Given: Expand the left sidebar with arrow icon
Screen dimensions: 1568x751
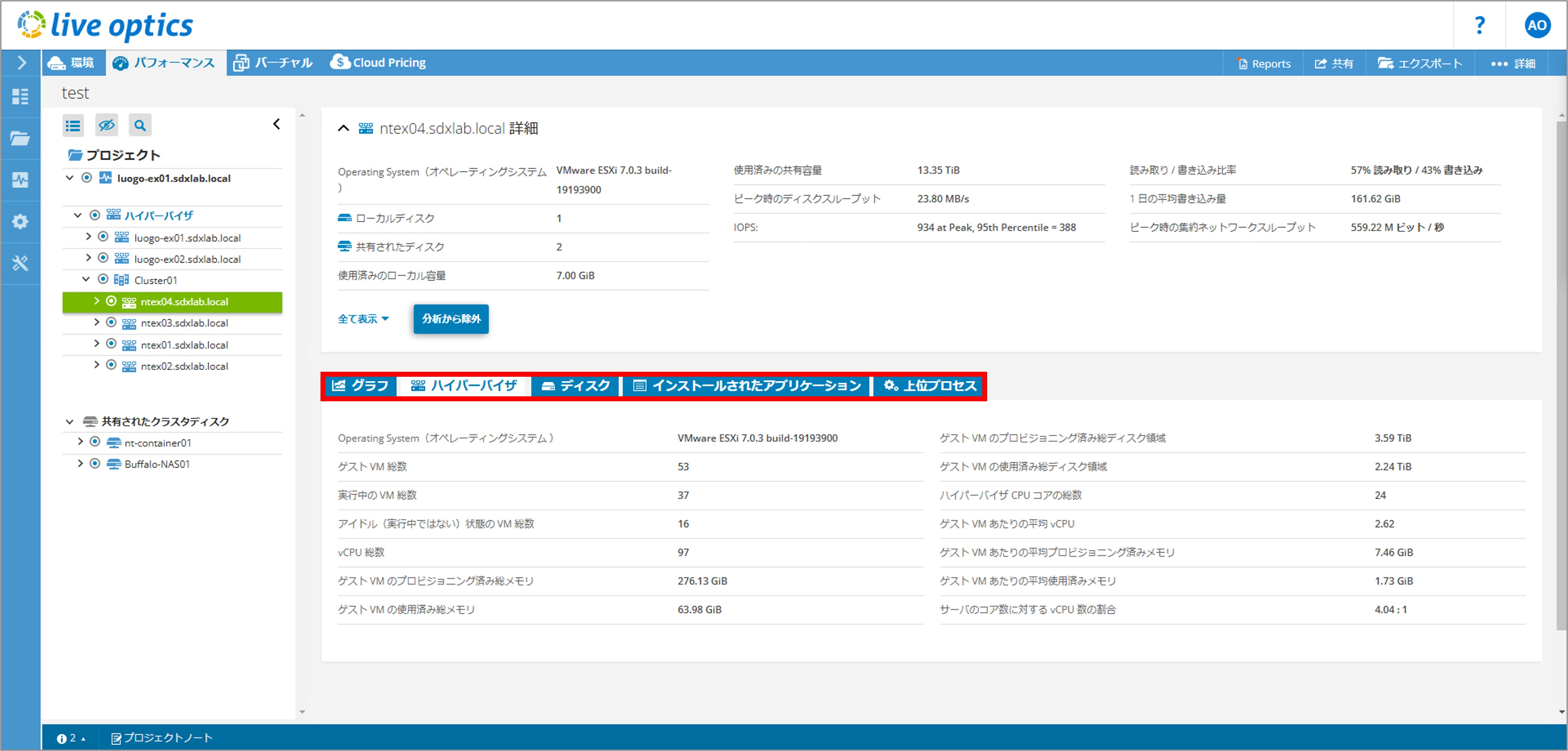Looking at the screenshot, I should click(21, 63).
